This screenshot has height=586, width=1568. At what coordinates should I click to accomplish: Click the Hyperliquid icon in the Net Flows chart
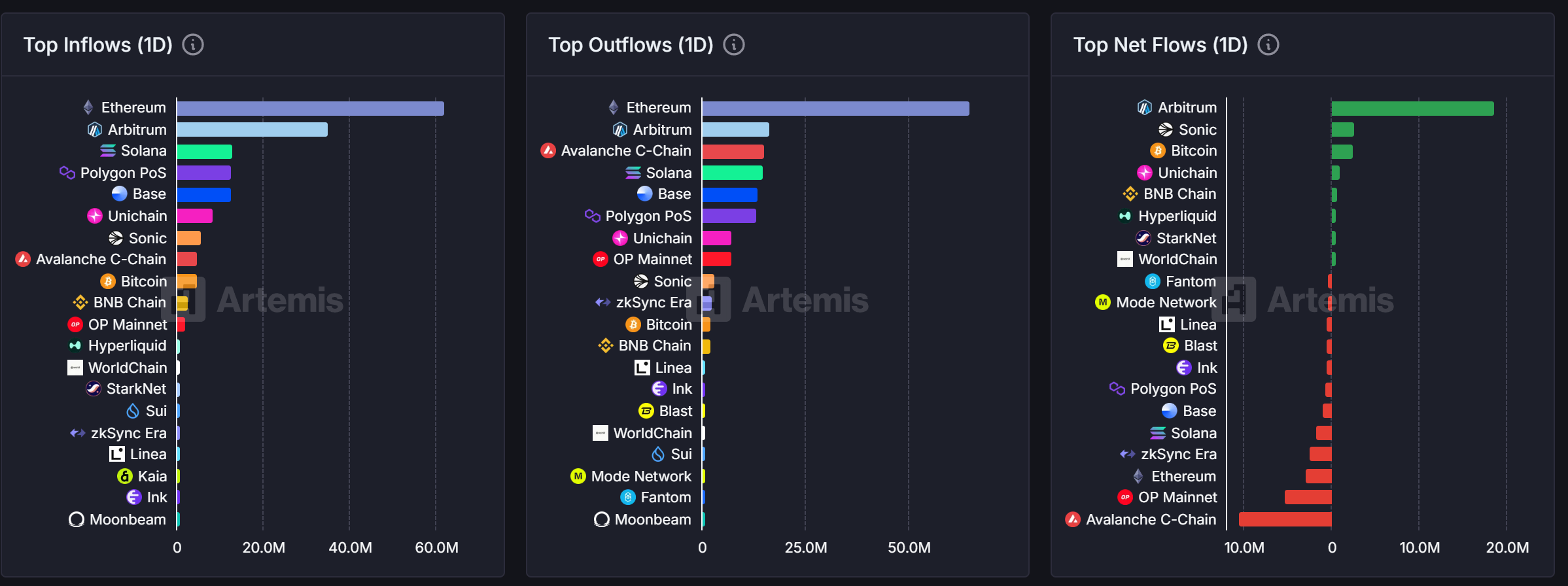click(x=1125, y=216)
